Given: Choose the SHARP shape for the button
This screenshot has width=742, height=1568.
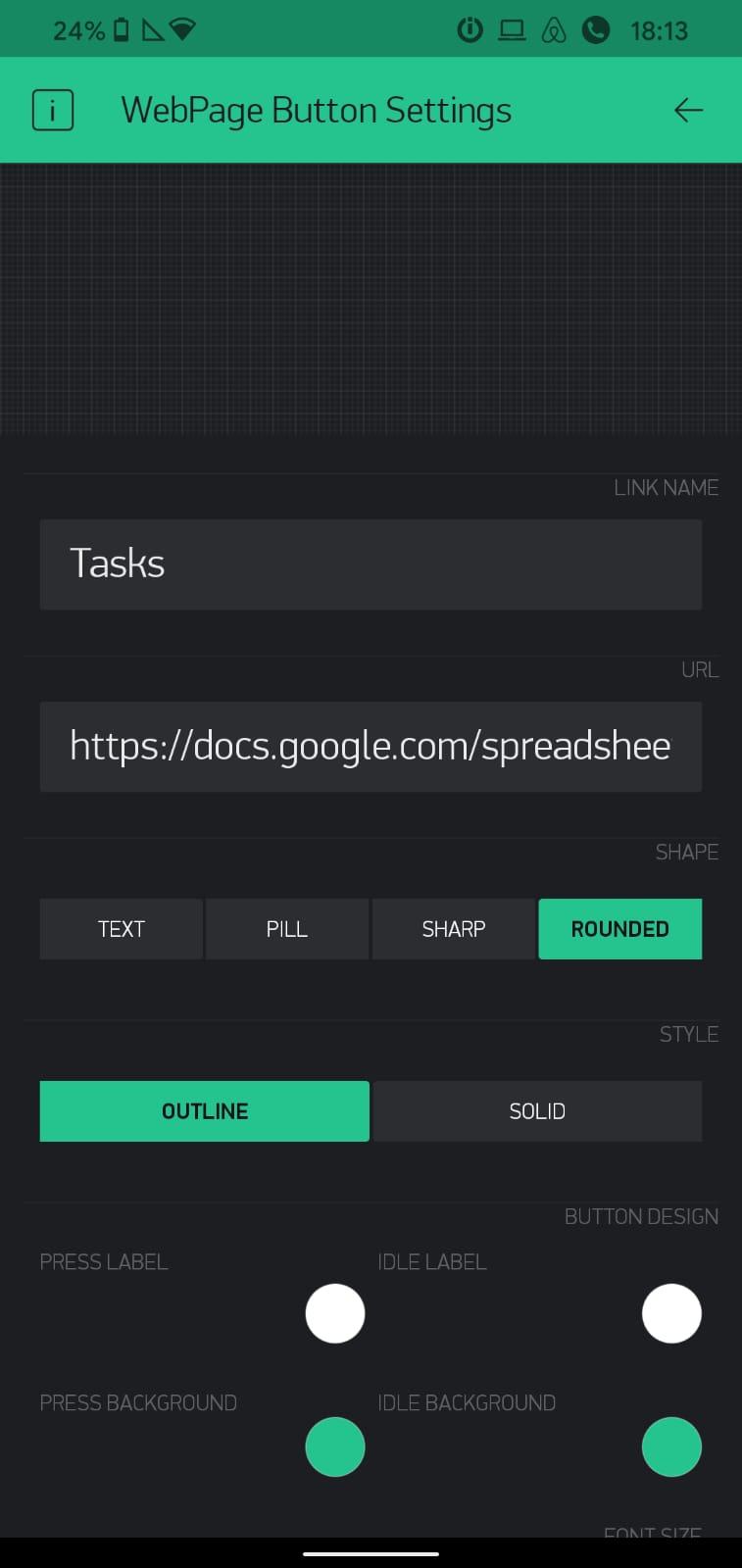Looking at the screenshot, I should tap(453, 928).
